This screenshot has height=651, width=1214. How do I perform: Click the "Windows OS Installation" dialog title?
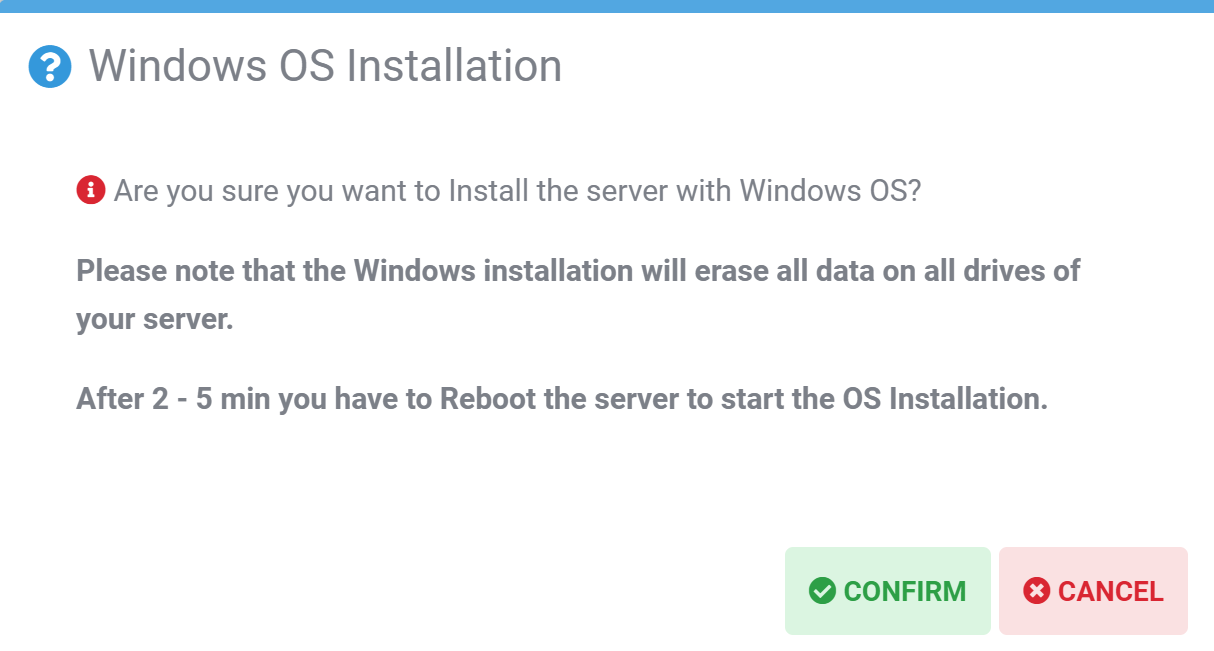(x=325, y=67)
